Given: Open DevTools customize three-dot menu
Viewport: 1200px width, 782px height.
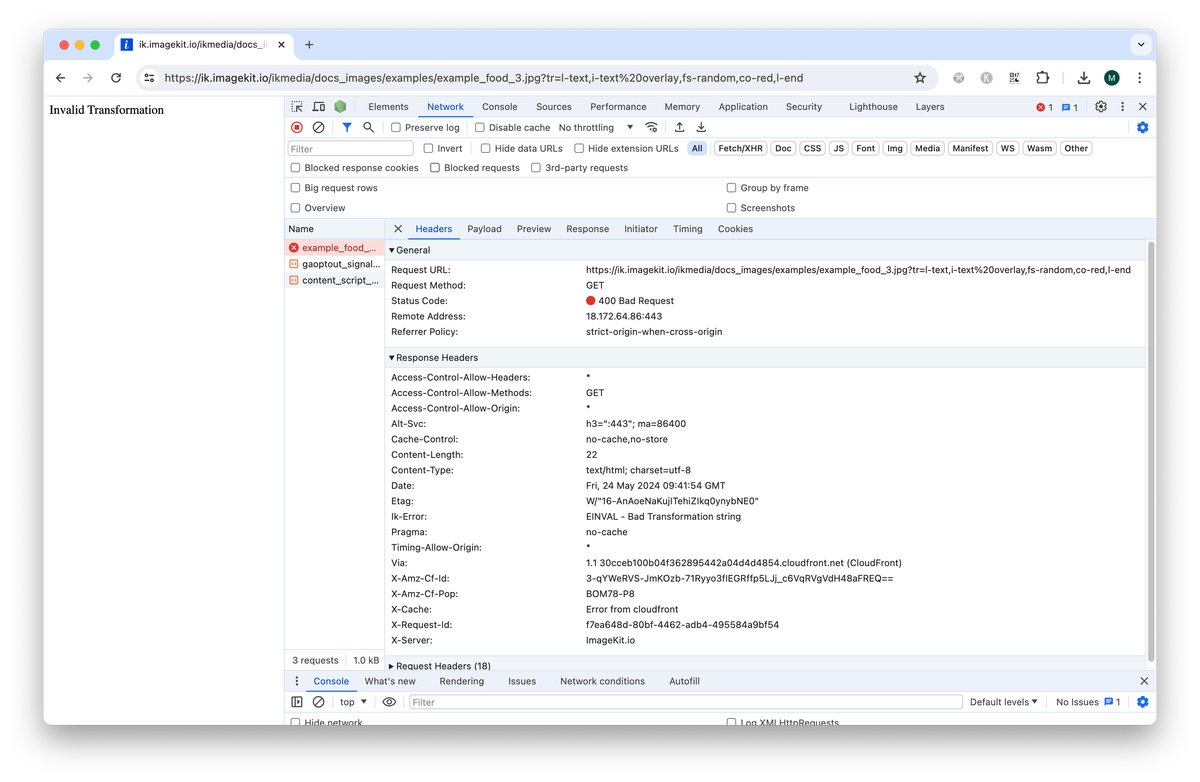Looking at the screenshot, I should (1122, 107).
